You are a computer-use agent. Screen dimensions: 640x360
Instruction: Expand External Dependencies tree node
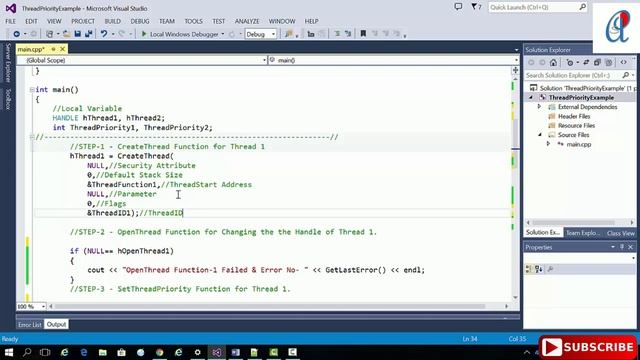(x=539, y=107)
